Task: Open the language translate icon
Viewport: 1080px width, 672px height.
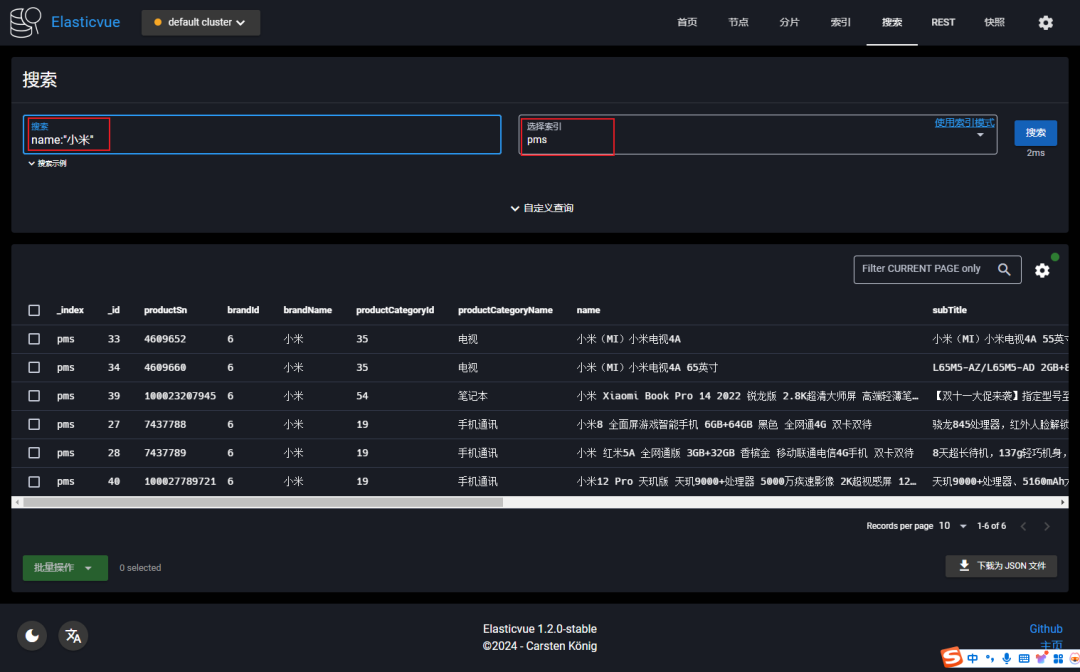Action: pyautogui.click(x=73, y=635)
